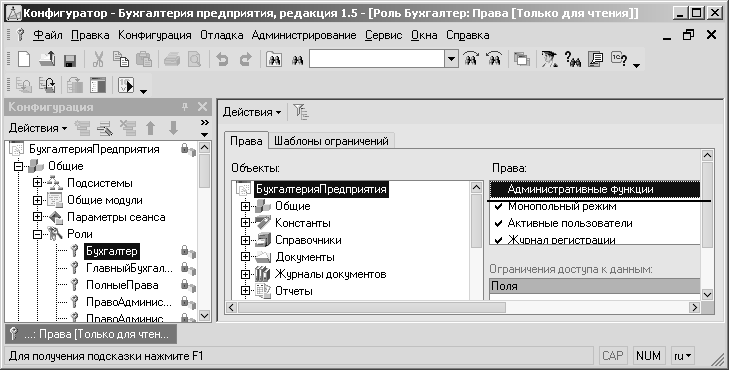The height and width of the screenshot is (370, 729).
Task: Select Отчеты in the Объекты tree
Action: point(294,291)
